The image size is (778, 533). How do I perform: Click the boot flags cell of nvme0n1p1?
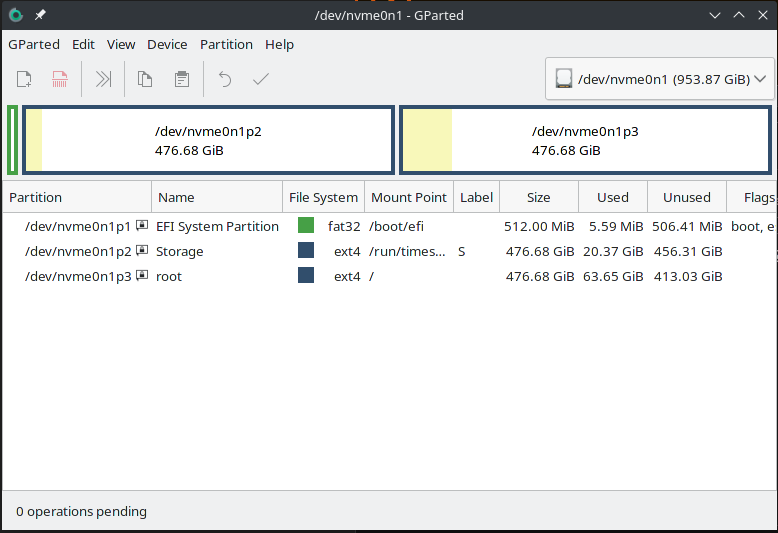click(753, 227)
